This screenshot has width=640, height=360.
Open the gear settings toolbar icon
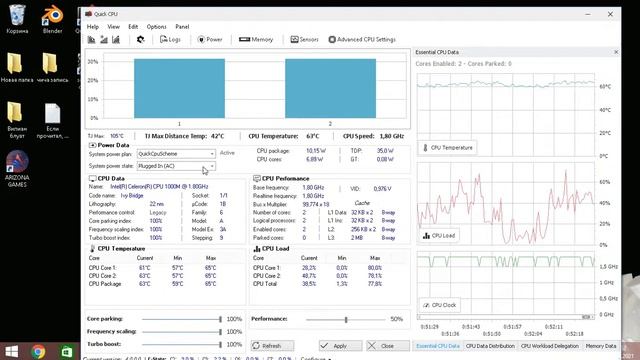[140, 40]
